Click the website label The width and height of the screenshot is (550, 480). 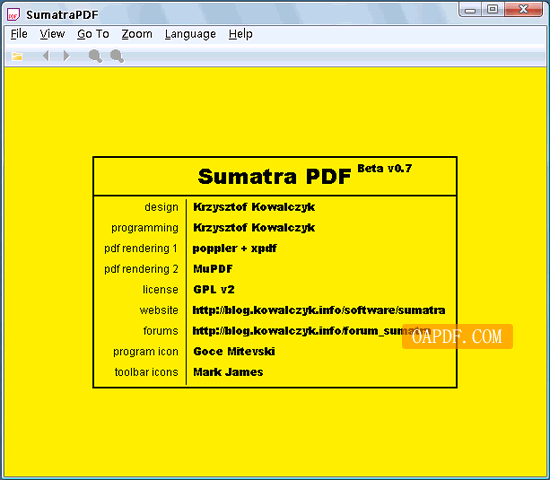pyautogui.click(x=159, y=310)
